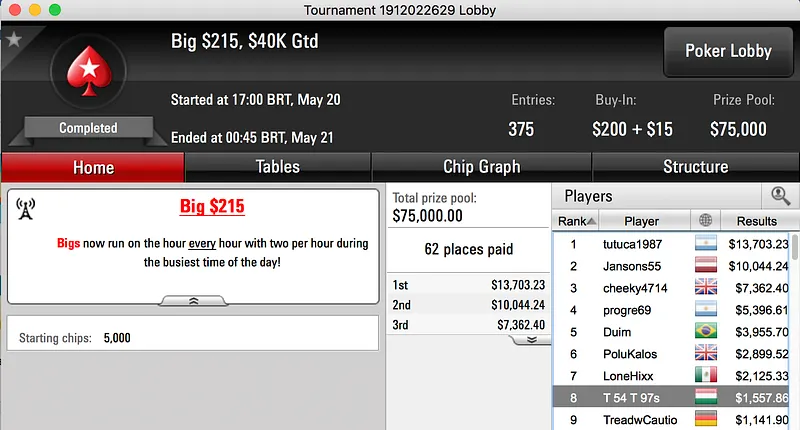Screen dimensions: 800x430
Task: Click Germany flag beside TreadwCautio
Action: coord(707,419)
